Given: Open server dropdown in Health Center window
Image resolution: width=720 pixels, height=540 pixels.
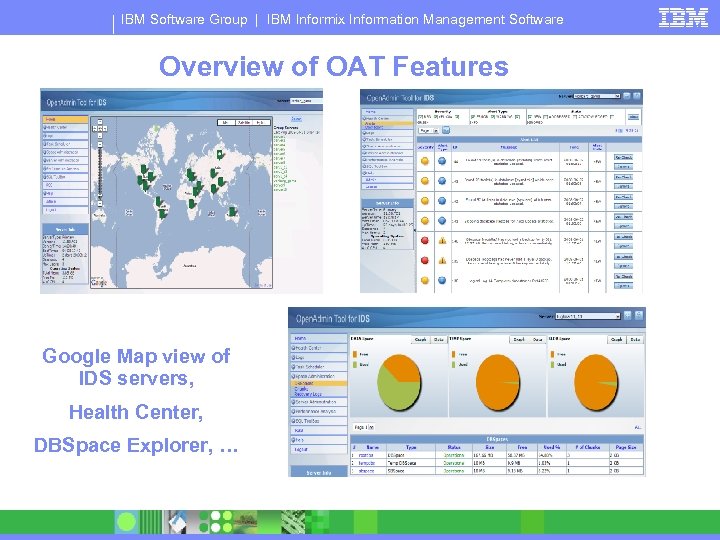Looking at the screenshot, I should 597,96.
